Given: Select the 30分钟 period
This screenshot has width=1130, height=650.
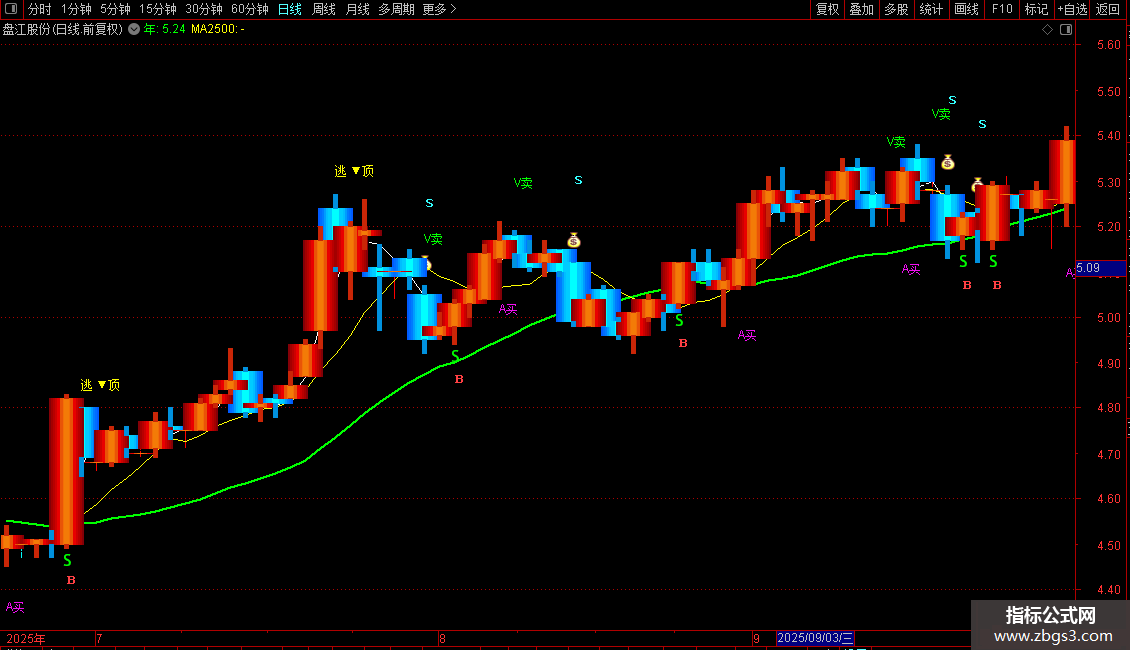Looking at the screenshot, I should tap(204, 9).
